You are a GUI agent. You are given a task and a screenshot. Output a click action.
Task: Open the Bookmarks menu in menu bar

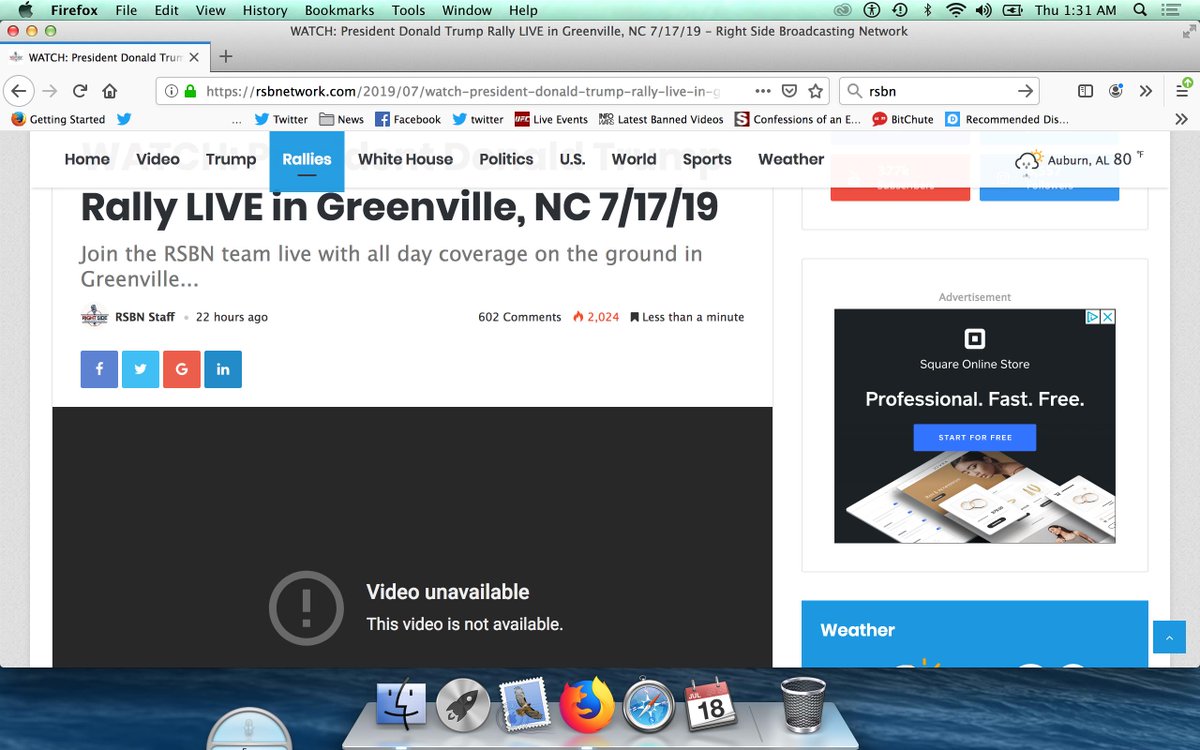coord(339,10)
